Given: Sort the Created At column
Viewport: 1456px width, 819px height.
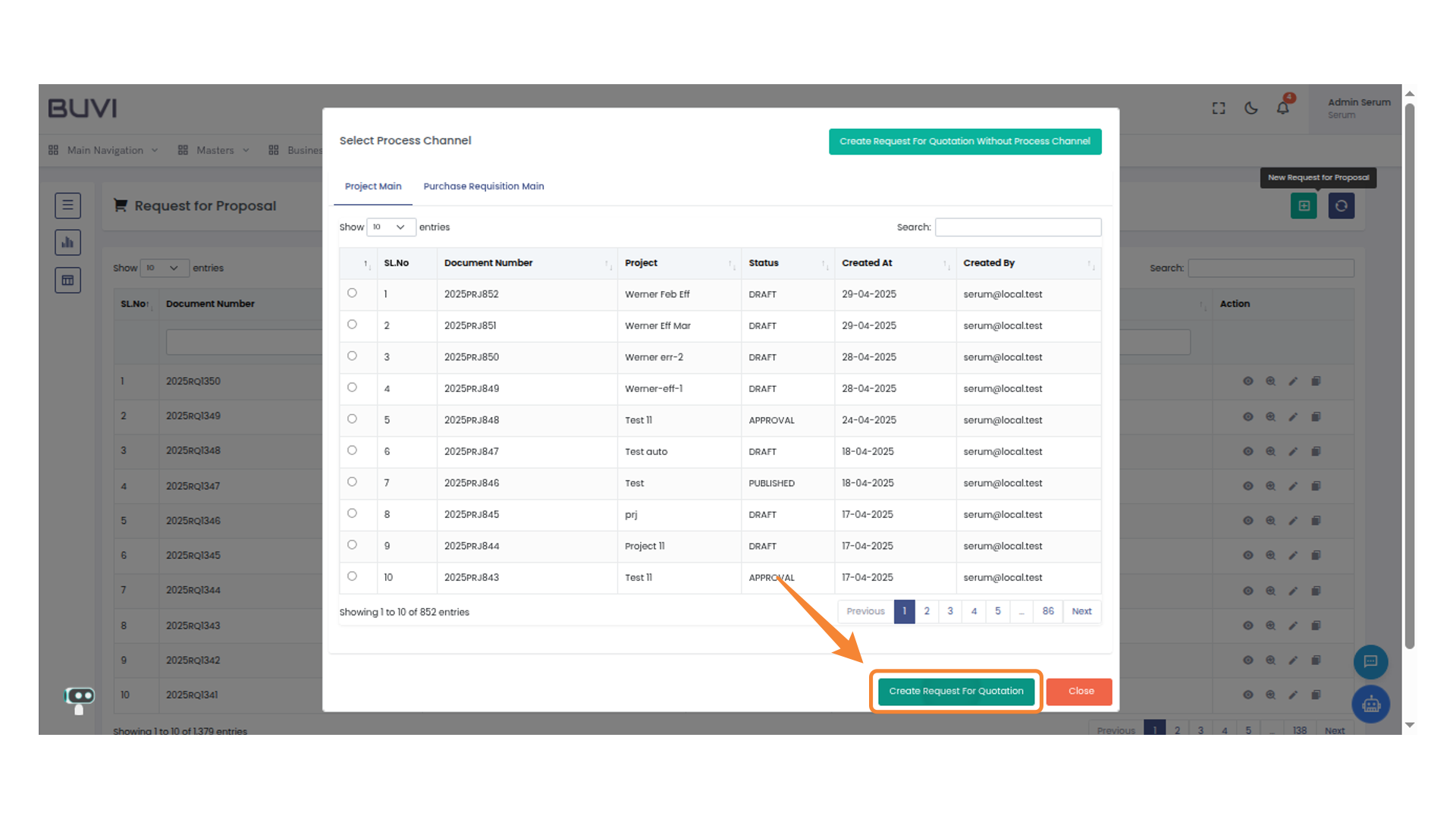Looking at the screenshot, I should [867, 262].
